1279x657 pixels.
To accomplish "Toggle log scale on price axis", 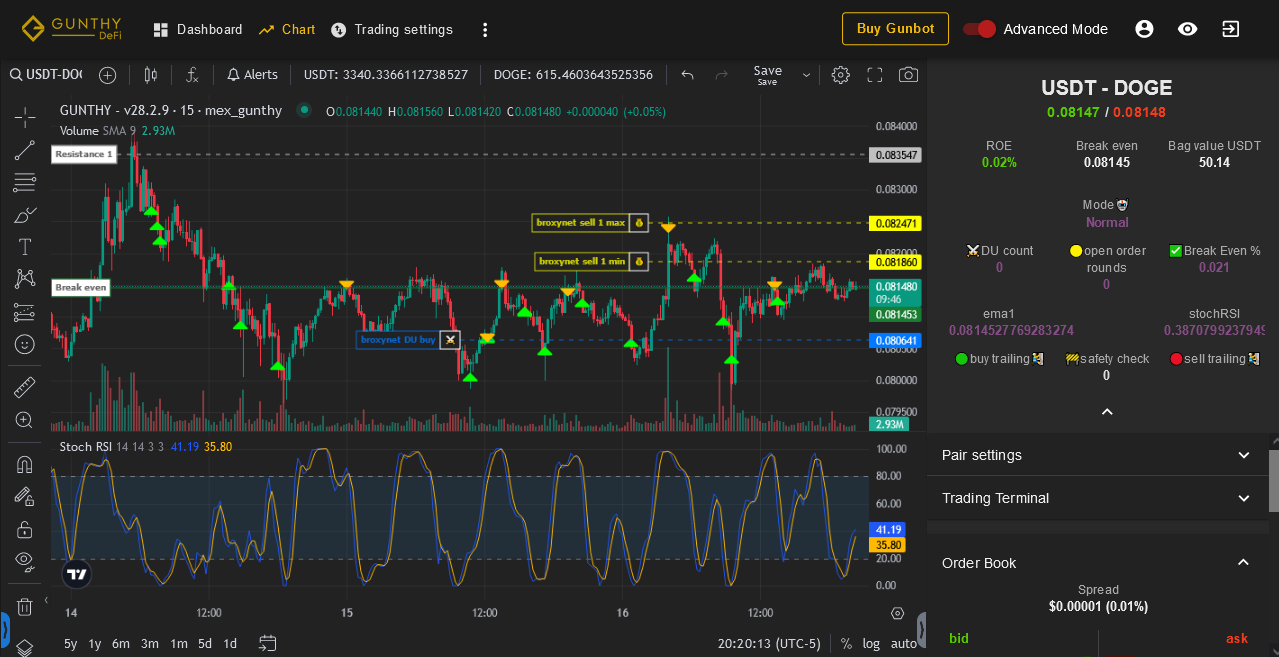I will coord(872,644).
